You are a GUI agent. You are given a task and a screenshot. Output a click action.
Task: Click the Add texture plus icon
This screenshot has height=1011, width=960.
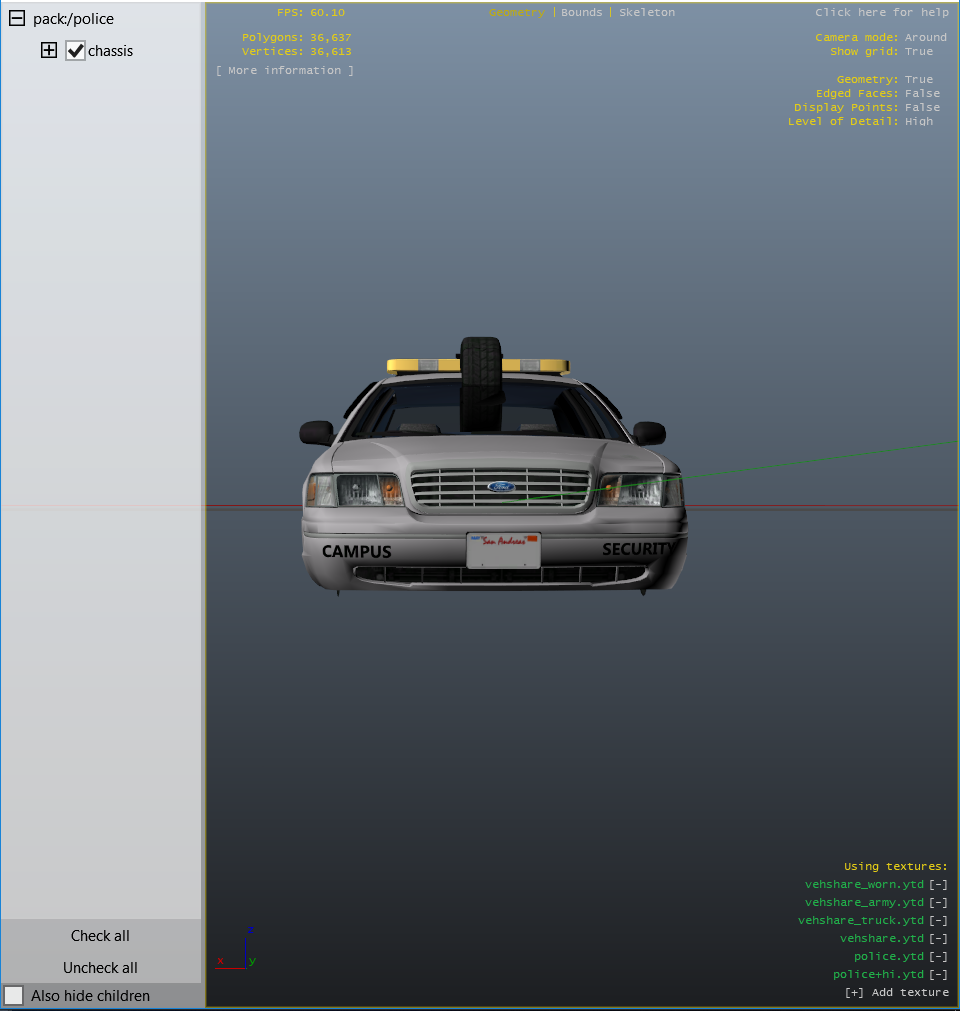854,993
